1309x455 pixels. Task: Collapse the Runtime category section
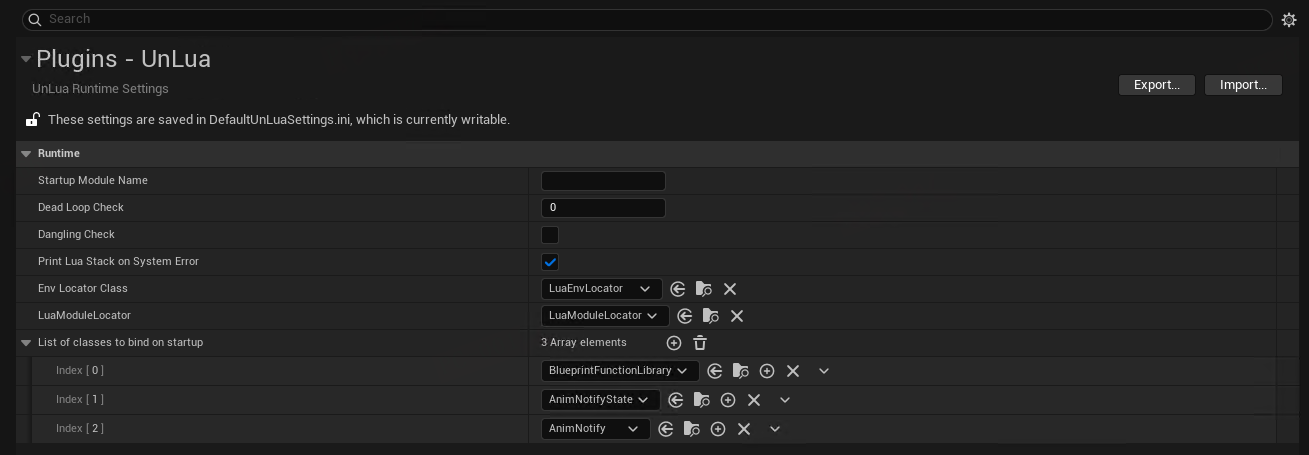(26, 154)
